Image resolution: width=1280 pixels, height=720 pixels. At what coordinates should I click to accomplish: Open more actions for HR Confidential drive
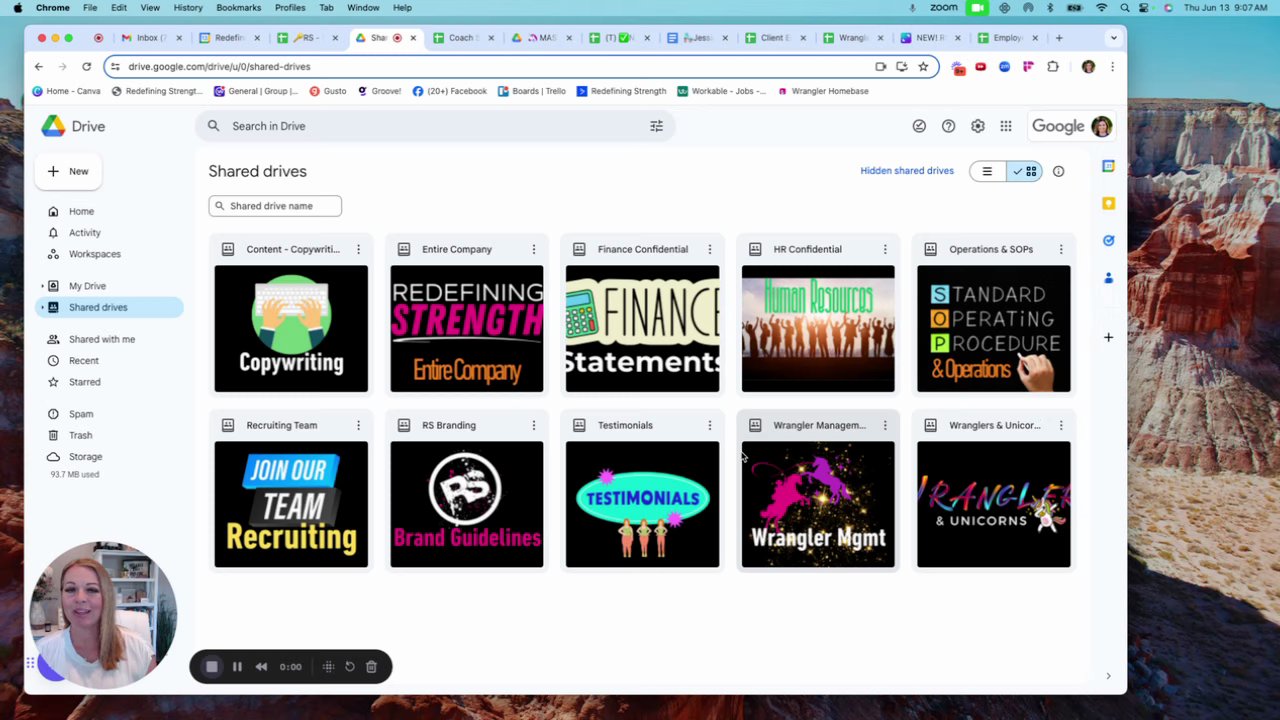pos(885,249)
